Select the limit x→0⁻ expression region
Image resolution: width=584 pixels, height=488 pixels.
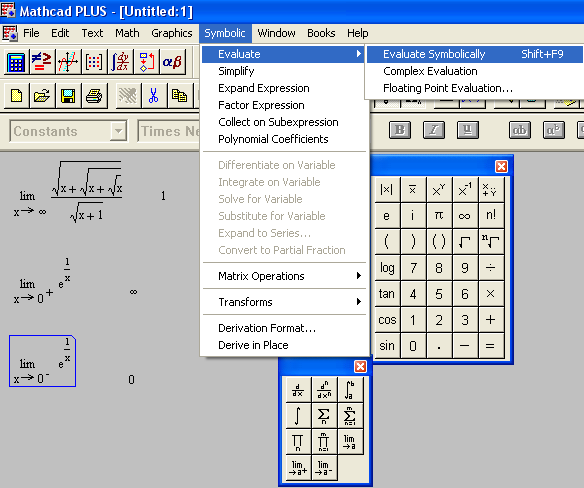point(42,361)
